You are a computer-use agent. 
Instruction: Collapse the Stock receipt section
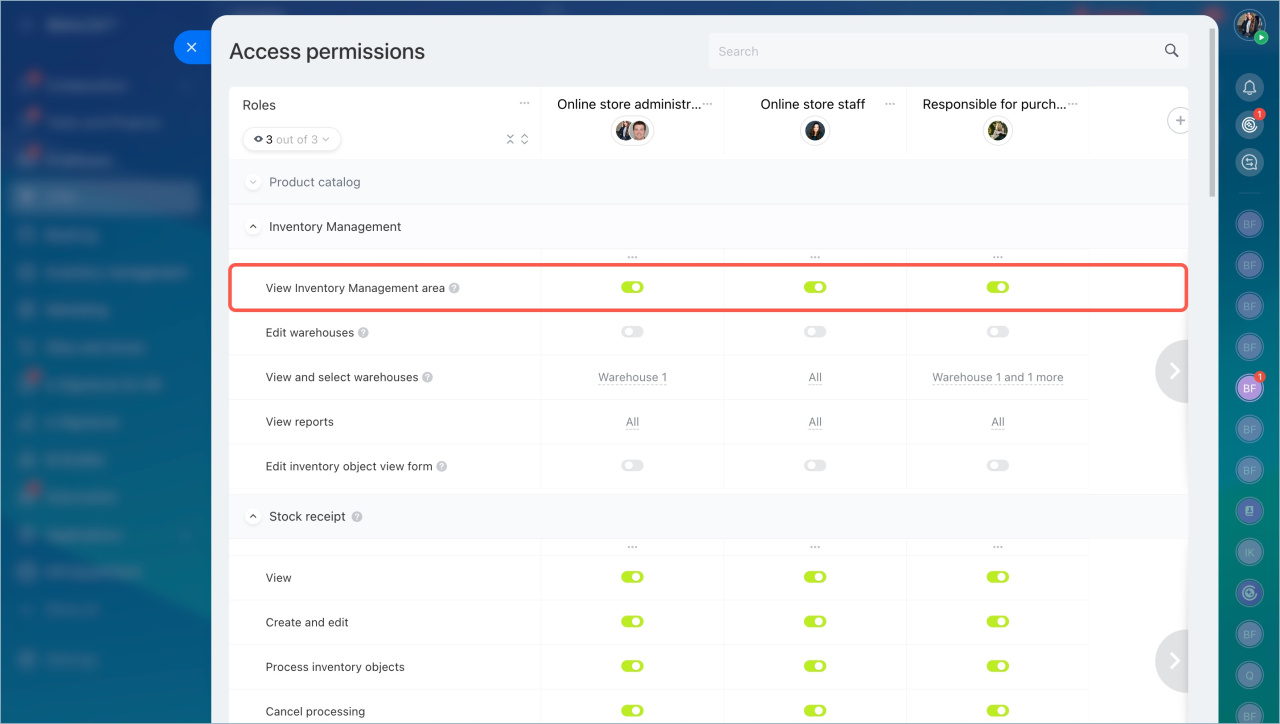pyautogui.click(x=252, y=517)
